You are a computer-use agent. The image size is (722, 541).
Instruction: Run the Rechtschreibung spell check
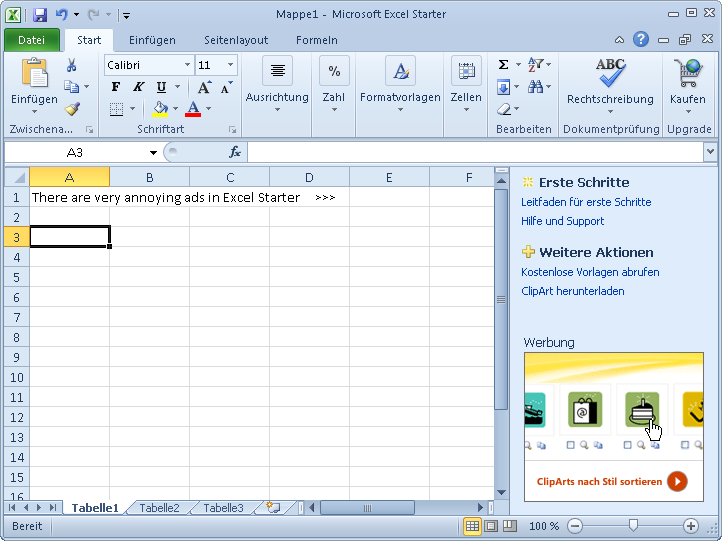point(609,78)
